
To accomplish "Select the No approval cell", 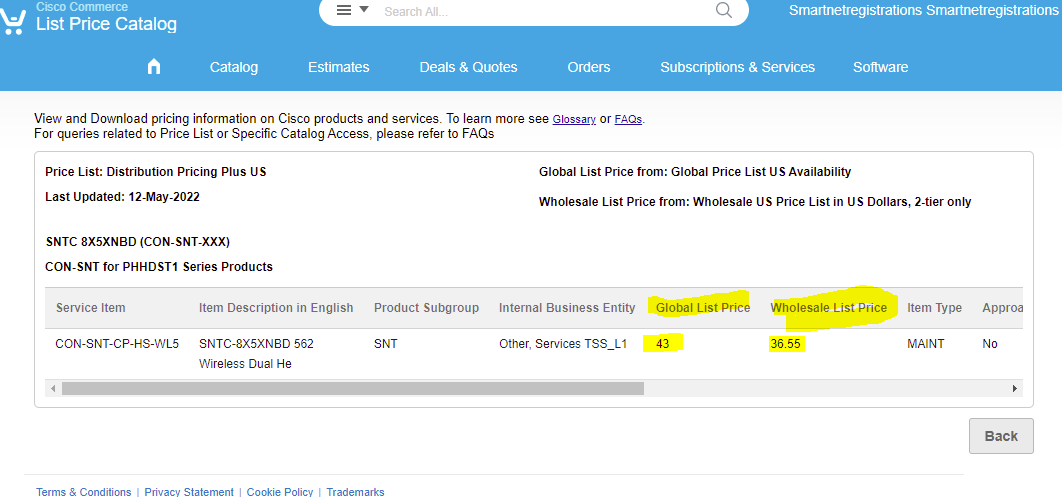I will 990,343.
